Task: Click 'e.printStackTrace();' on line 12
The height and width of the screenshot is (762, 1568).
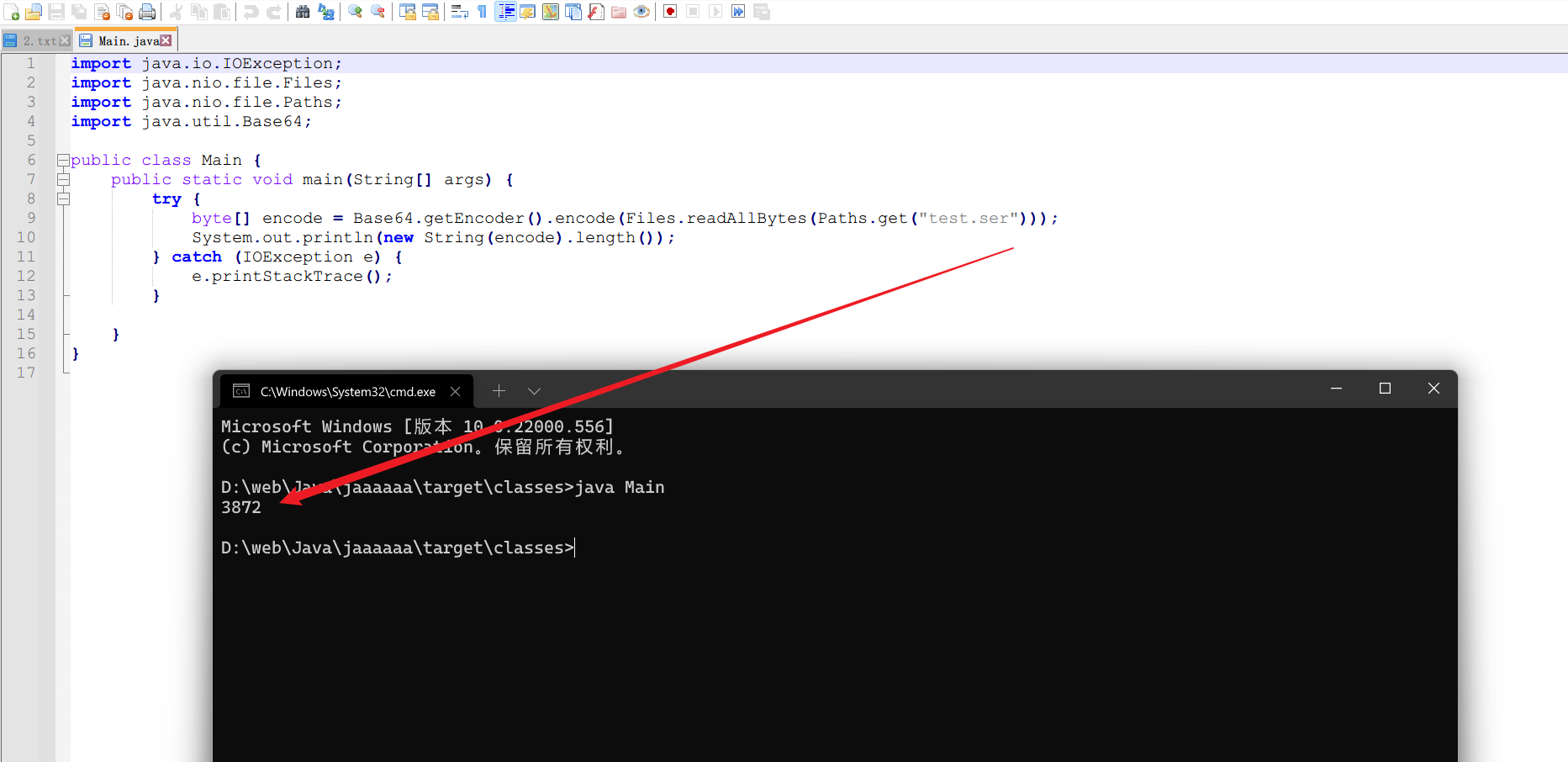Action: tap(293, 276)
